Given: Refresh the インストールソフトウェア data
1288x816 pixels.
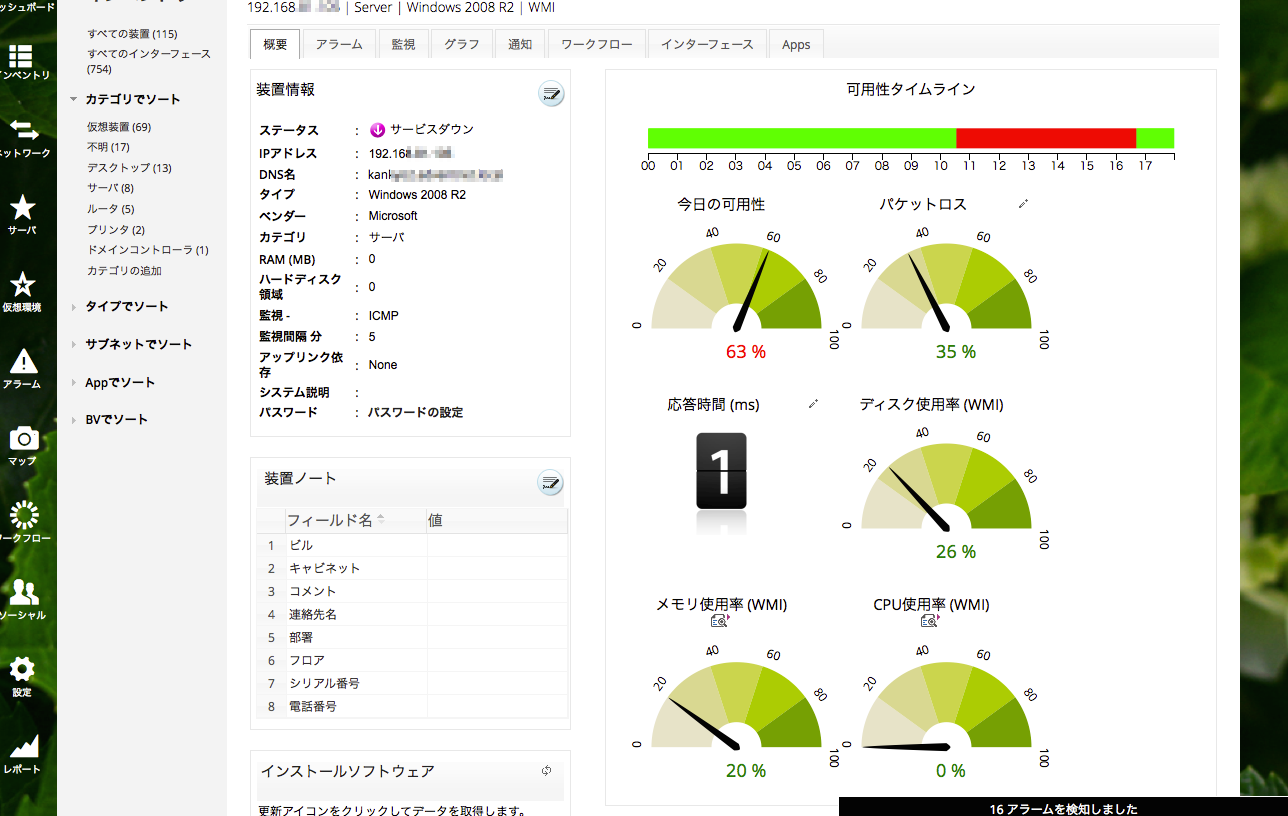Looking at the screenshot, I should click(x=546, y=771).
